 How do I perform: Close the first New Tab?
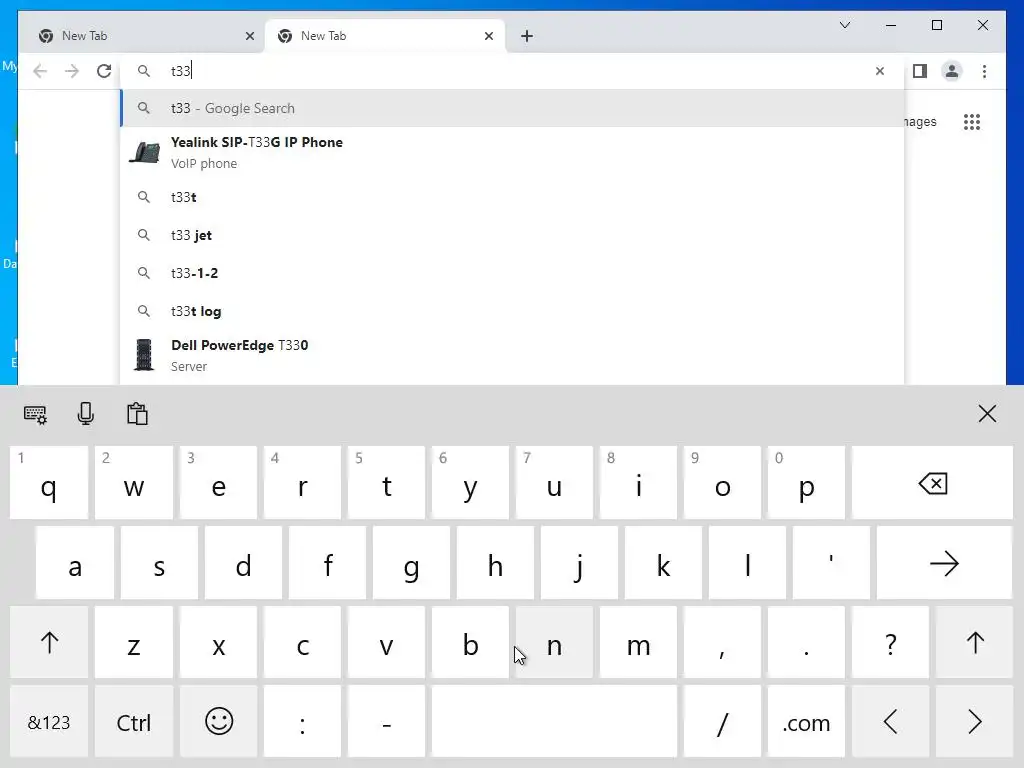click(249, 37)
